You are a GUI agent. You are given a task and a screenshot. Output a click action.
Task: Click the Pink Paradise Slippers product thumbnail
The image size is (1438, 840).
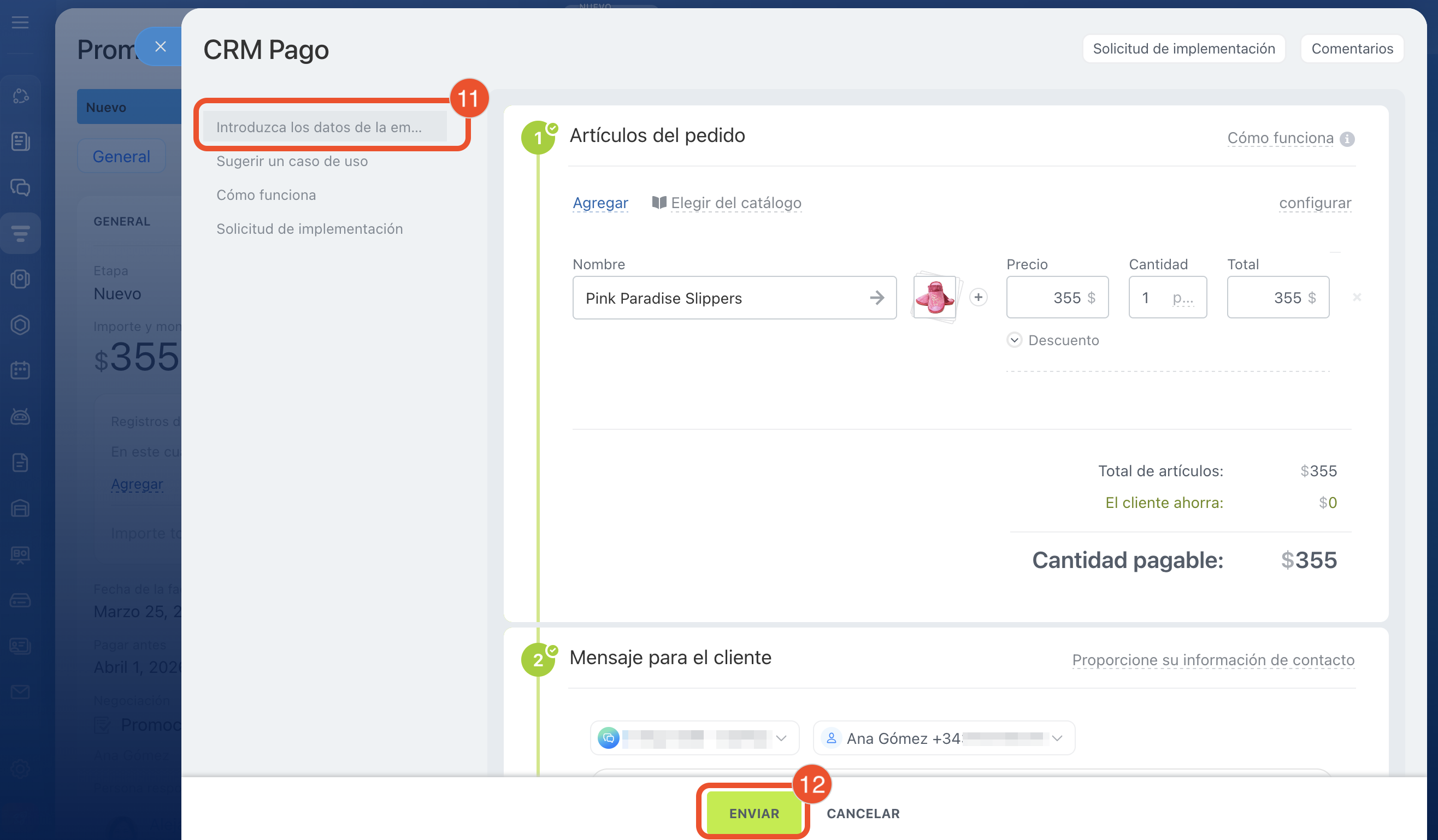[935, 297]
